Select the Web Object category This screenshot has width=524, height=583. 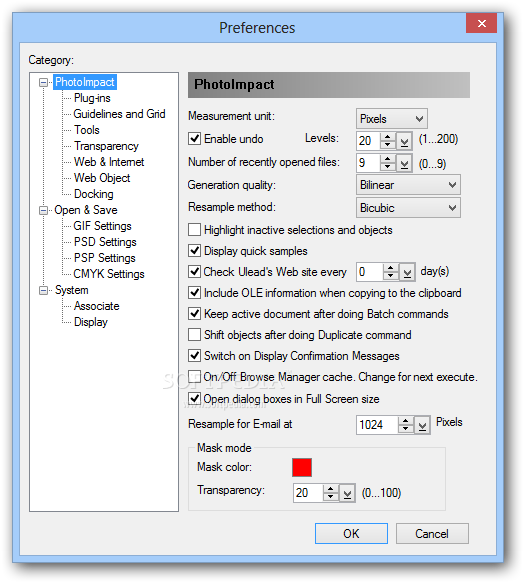click(102, 178)
